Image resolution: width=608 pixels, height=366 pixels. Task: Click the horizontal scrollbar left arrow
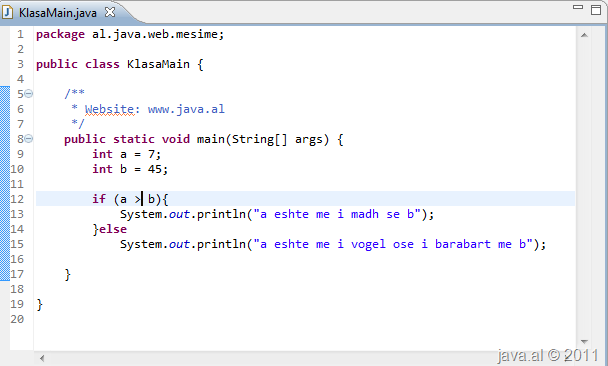click(x=42, y=359)
